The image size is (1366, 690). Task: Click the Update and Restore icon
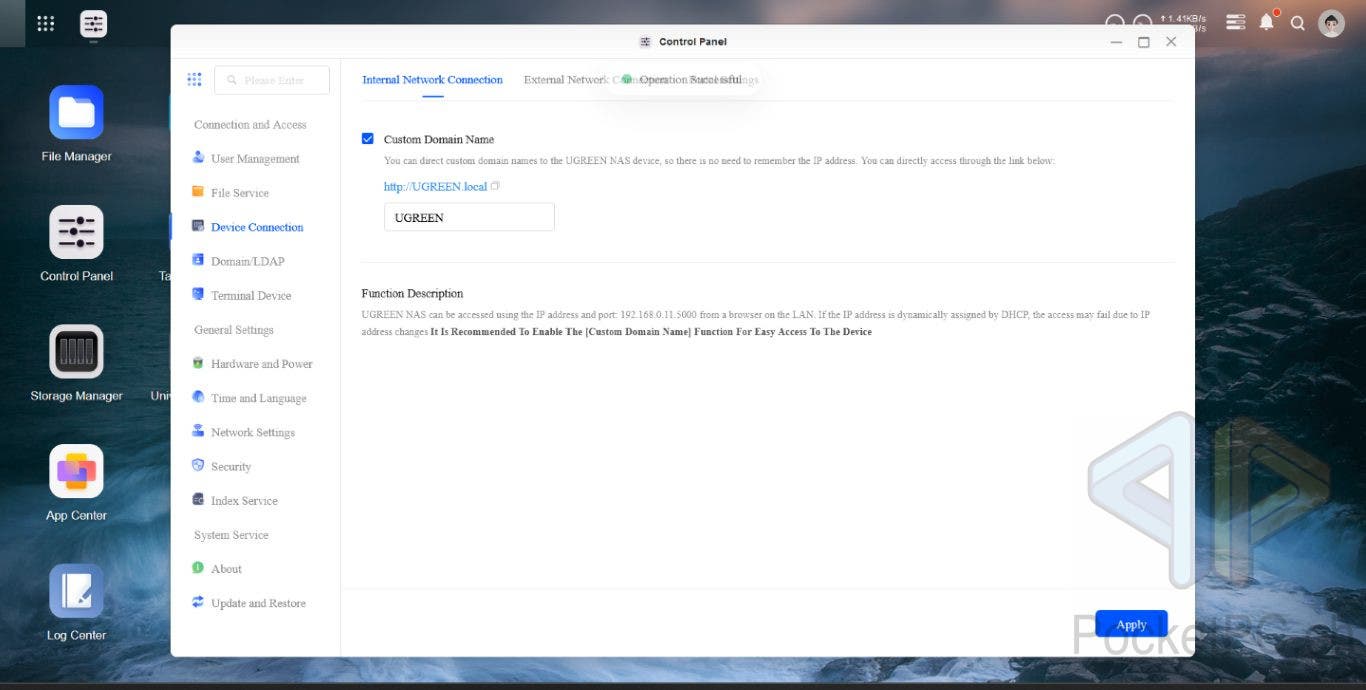coord(198,602)
